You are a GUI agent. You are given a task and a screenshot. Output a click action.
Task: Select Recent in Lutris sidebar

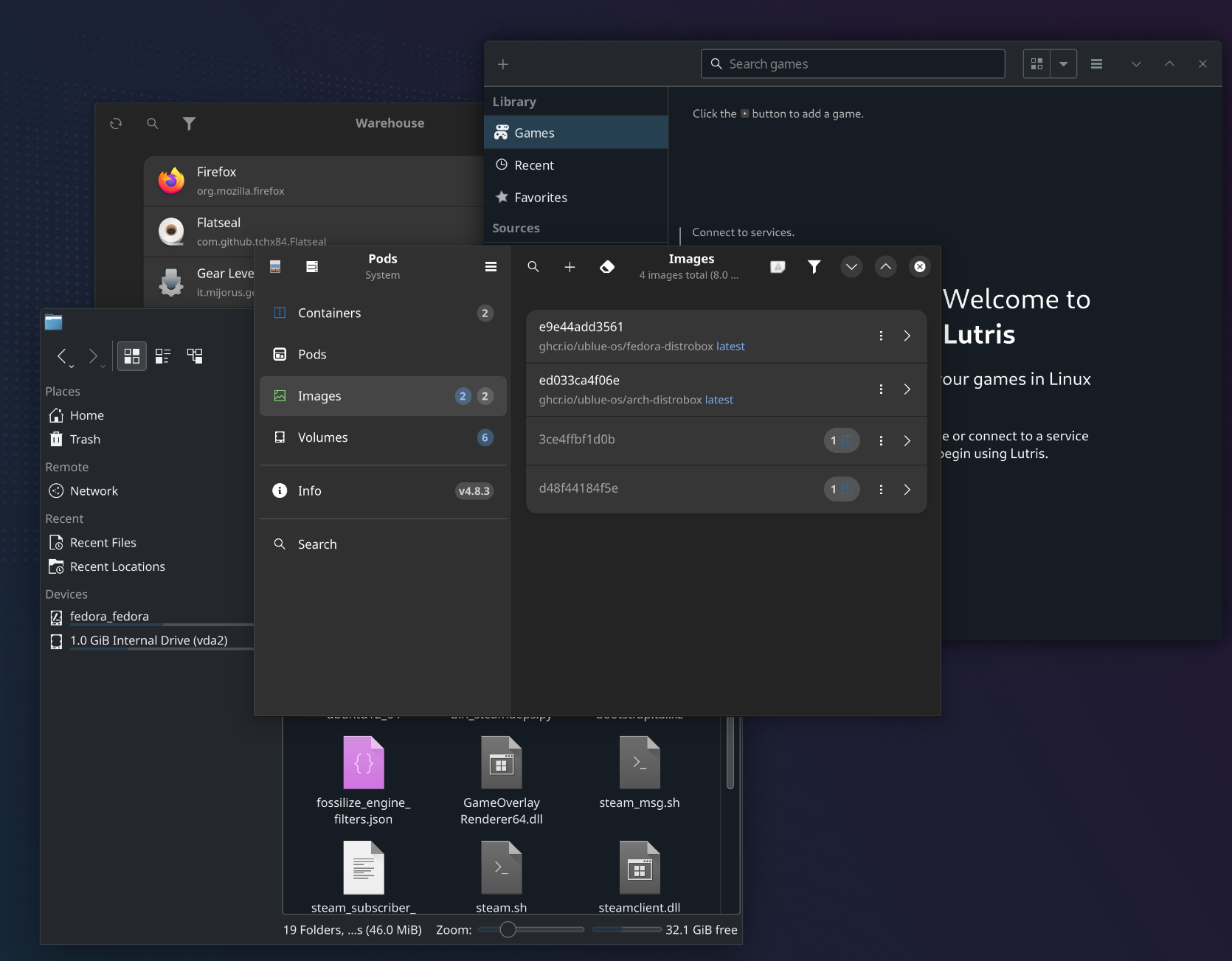pyautogui.click(x=576, y=165)
